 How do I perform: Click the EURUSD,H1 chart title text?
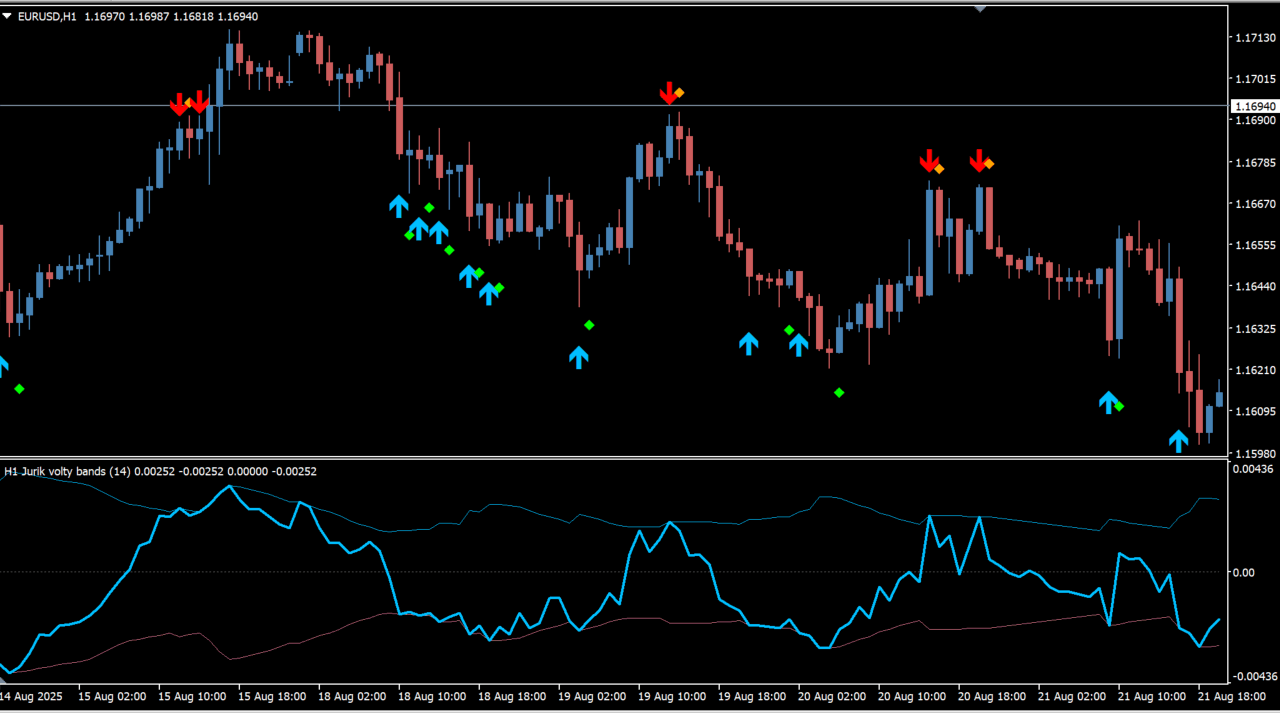pyautogui.click(x=47, y=16)
